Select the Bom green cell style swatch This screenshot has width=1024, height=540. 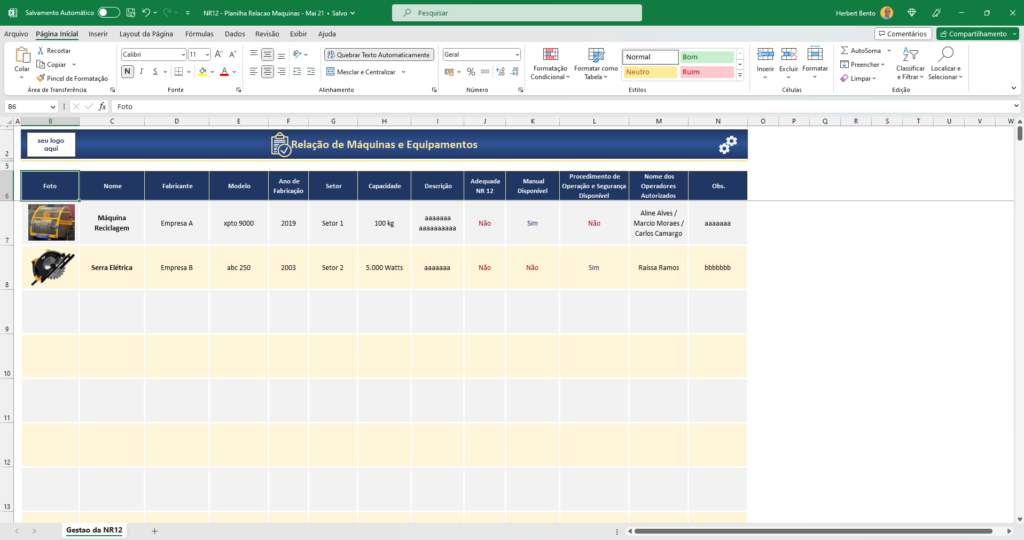[706, 57]
